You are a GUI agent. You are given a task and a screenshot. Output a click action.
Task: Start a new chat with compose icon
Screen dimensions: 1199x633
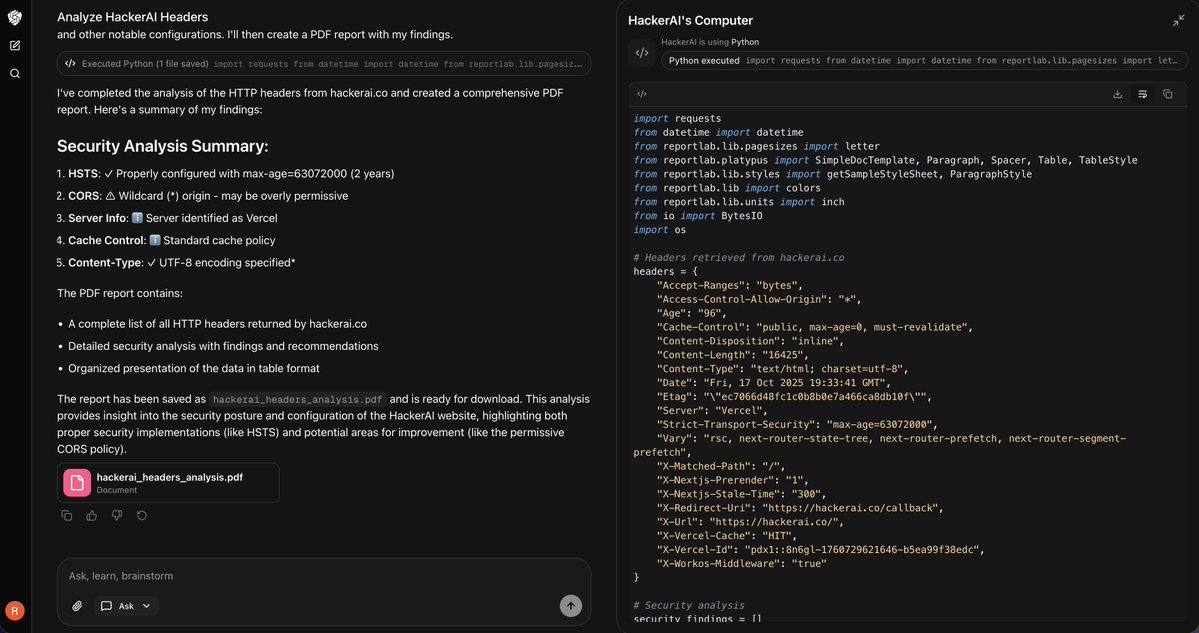(x=15, y=46)
